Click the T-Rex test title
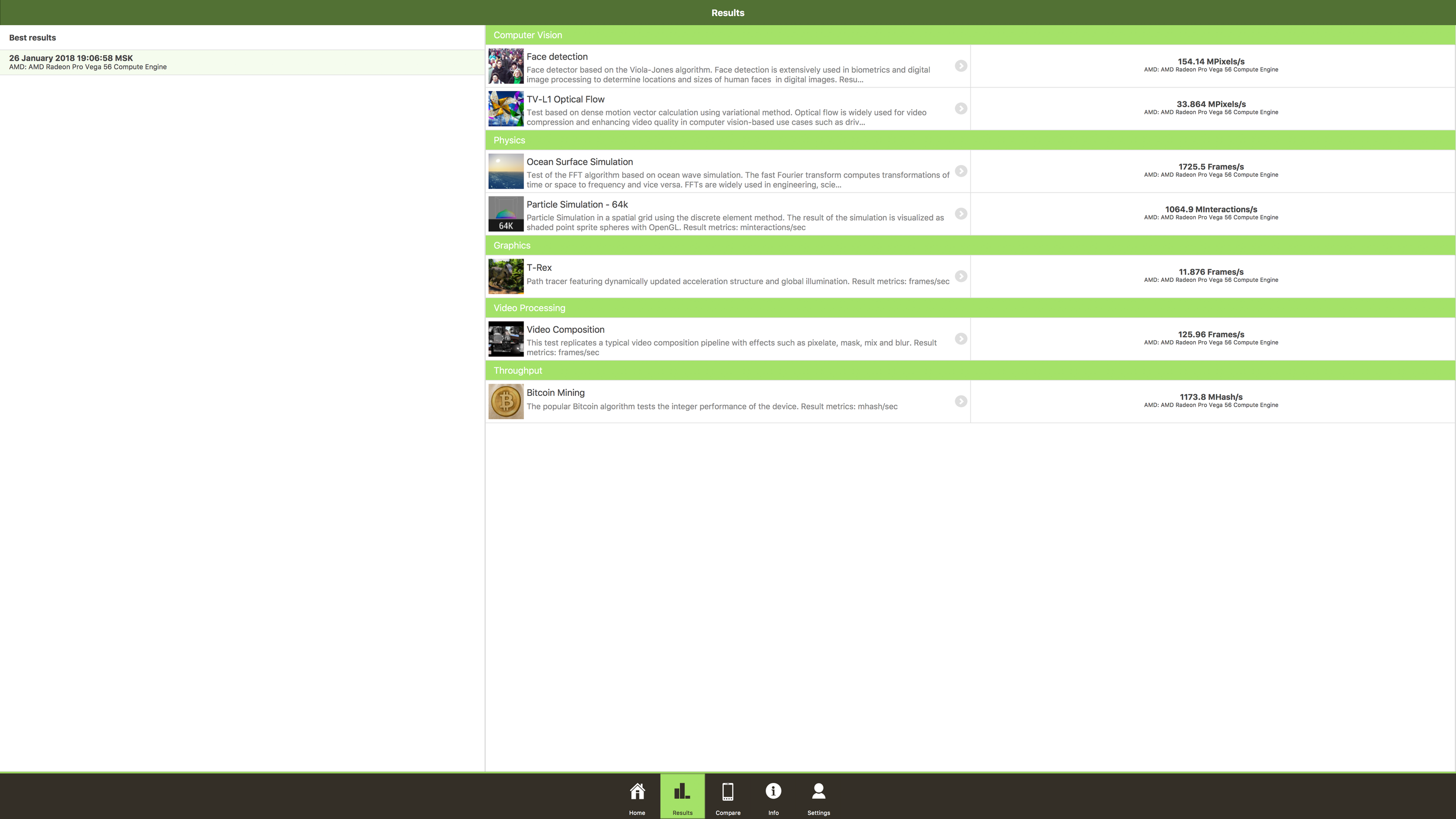The height and width of the screenshot is (819, 1456). point(539,268)
